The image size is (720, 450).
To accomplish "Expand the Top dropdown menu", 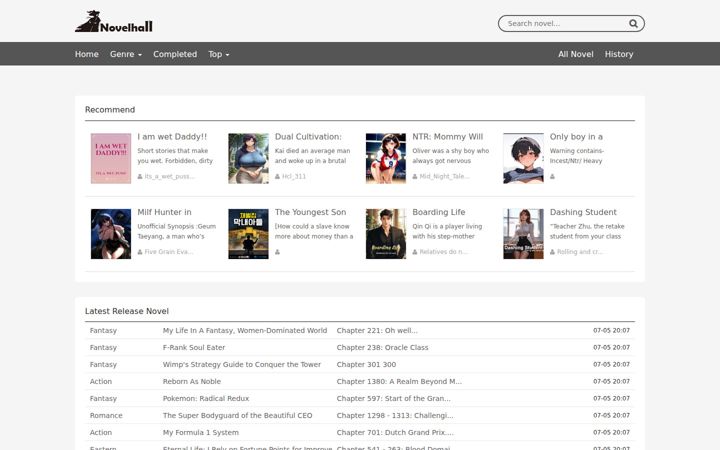I will [x=219, y=54].
